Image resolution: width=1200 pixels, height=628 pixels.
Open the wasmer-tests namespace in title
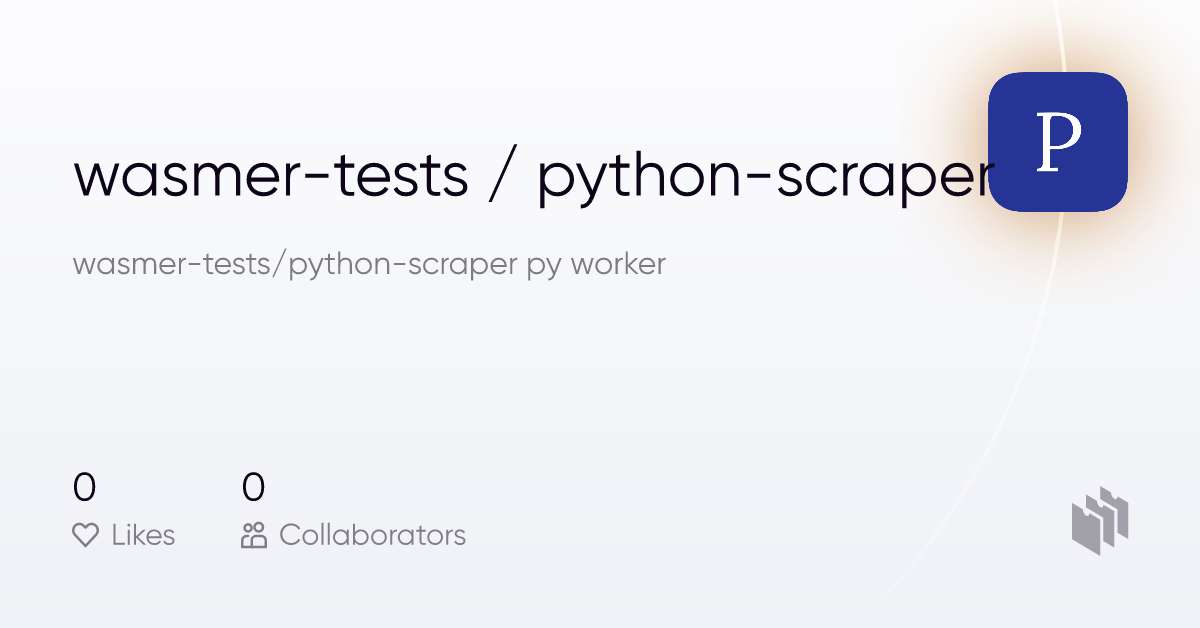271,175
